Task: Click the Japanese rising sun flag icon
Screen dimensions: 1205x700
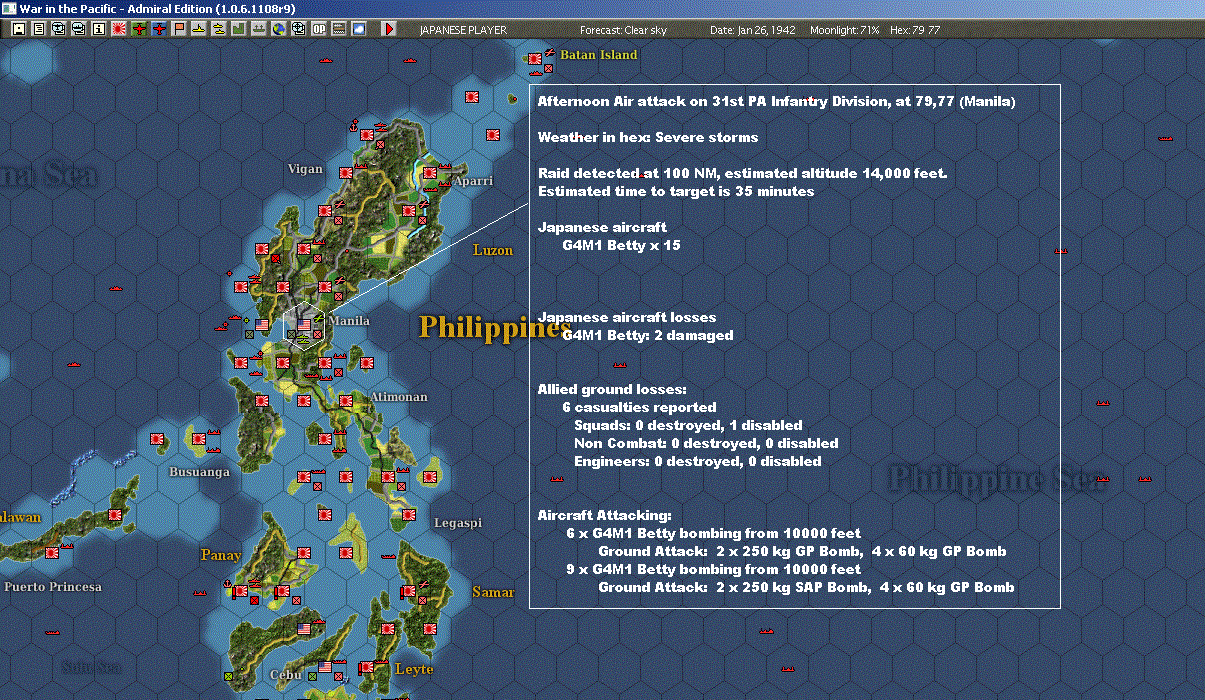Action: coord(119,29)
